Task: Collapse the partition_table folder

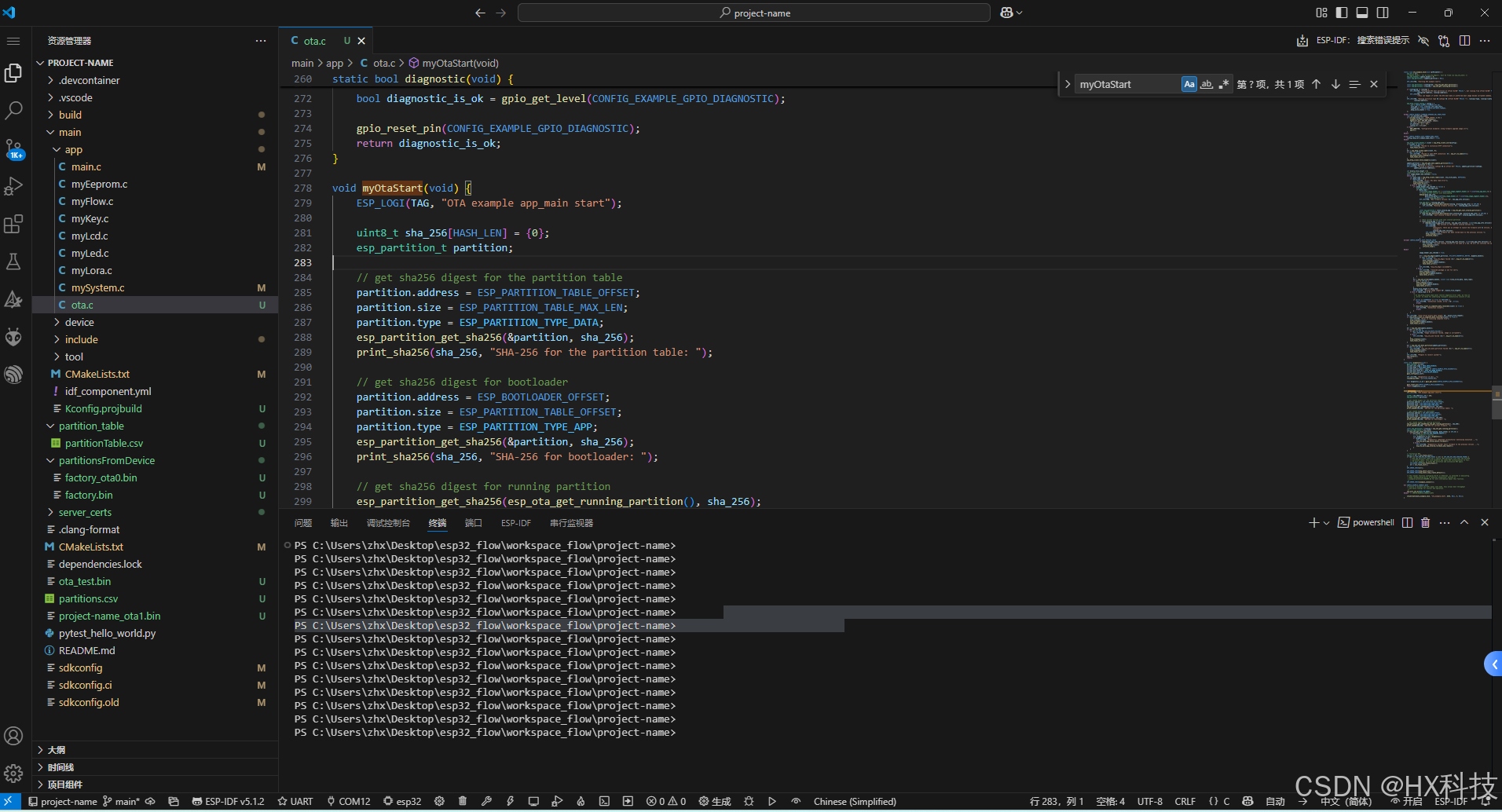Action: (x=90, y=426)
